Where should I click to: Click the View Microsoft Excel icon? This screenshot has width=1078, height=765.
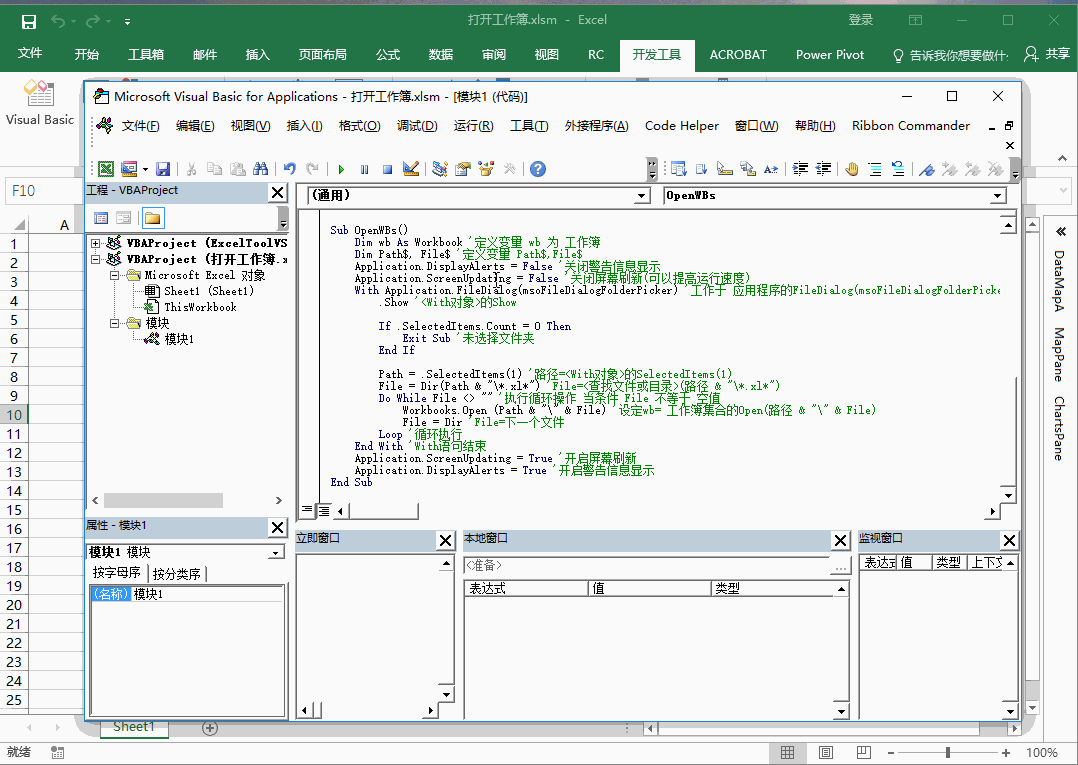[x=105, y=169]
